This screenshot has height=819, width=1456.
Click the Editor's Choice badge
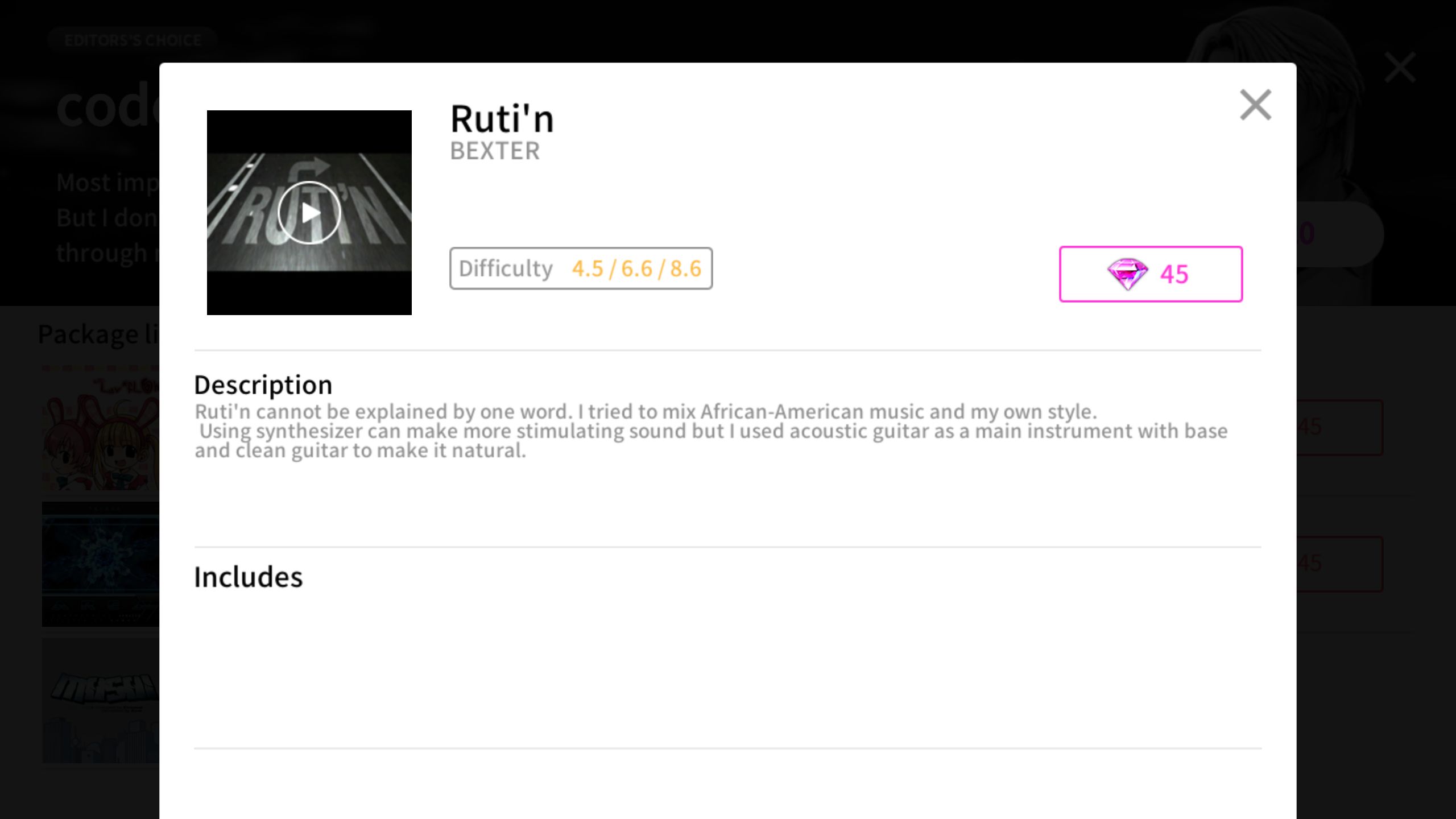133,40
